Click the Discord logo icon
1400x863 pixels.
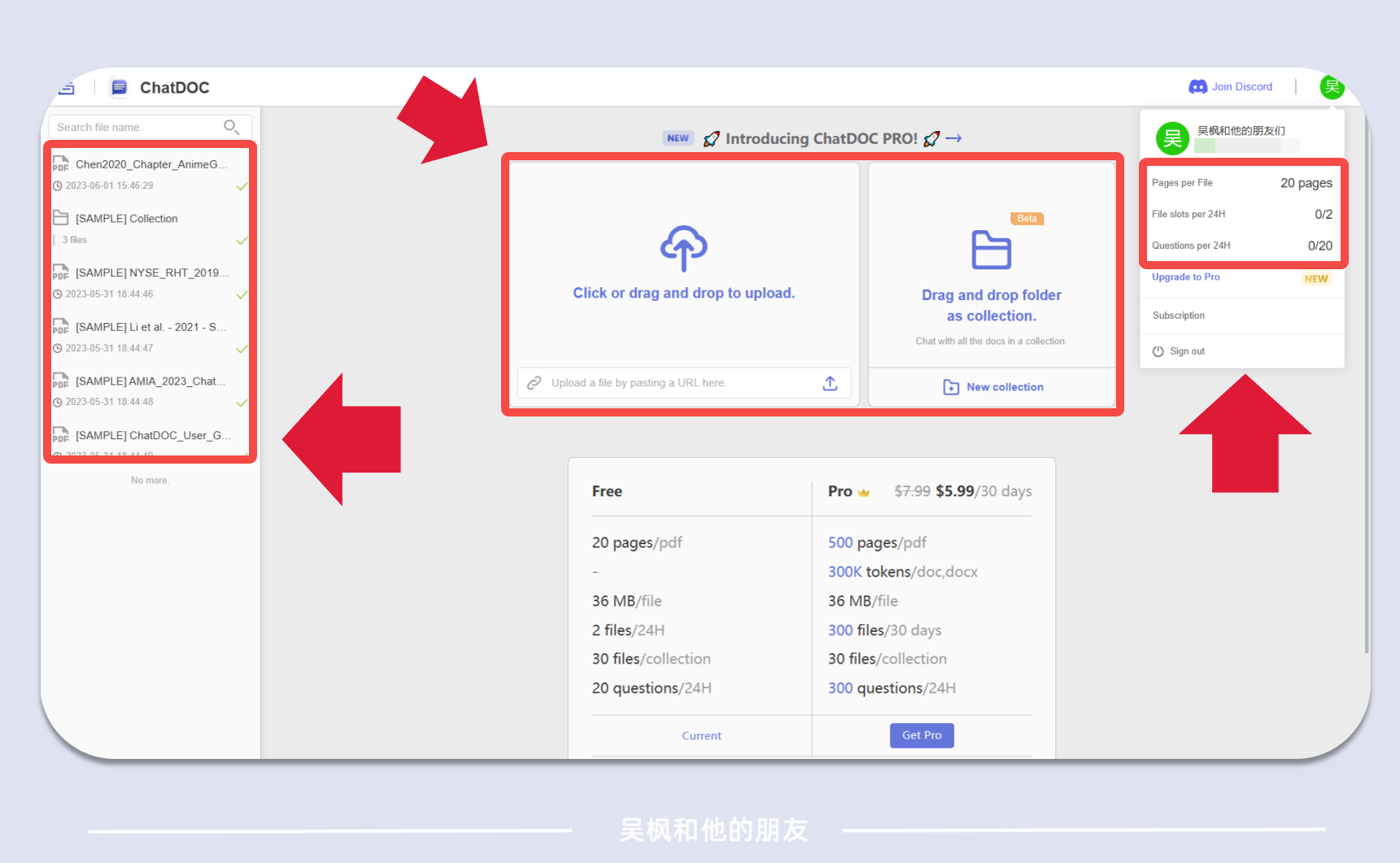[x=1197, y=87]
